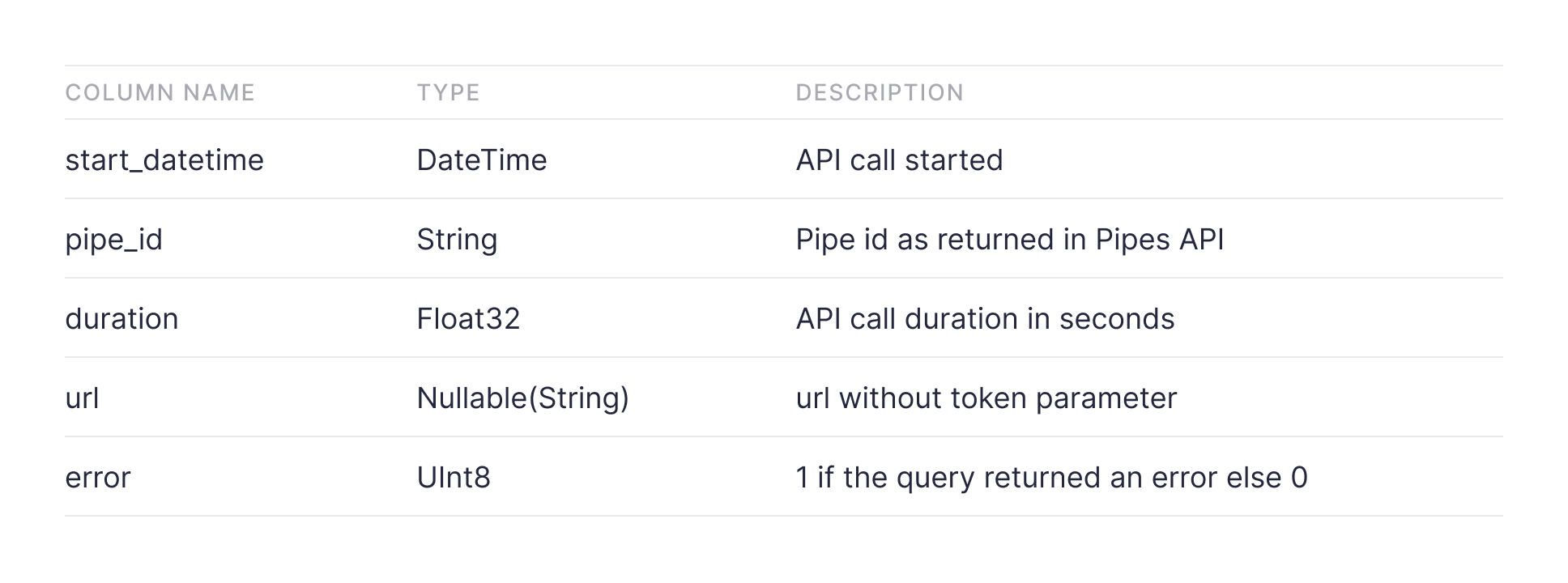Click "Pipe id as returned in Pipes API"
This screenshot has height=583, width=1568.
click(1009, 239)
